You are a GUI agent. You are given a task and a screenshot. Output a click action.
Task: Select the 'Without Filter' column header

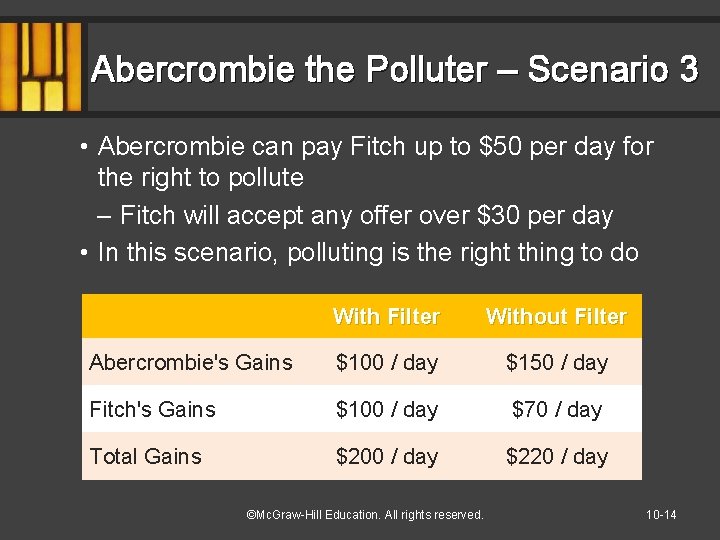pos(556,317)
